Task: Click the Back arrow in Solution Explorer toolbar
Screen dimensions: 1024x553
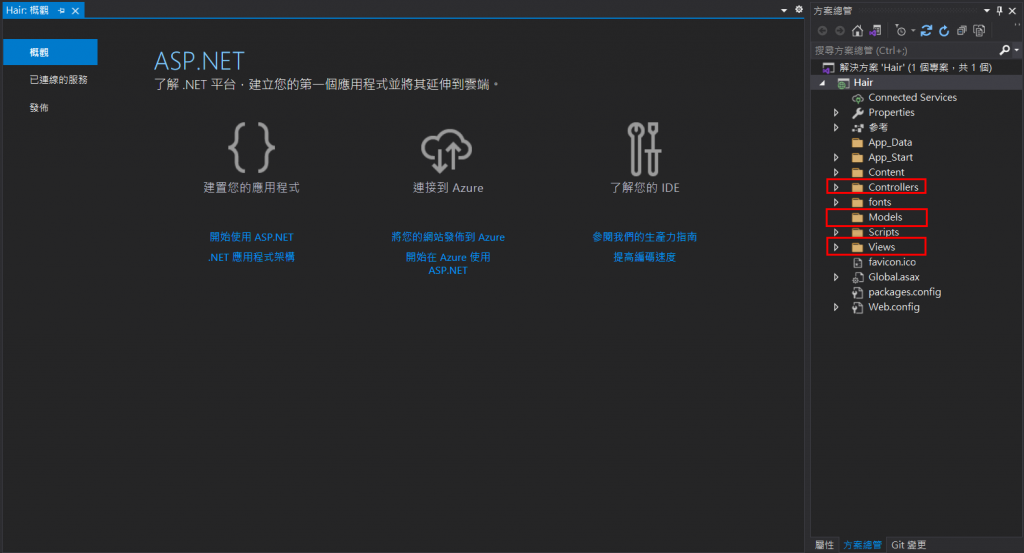Action: [x=822, y=31]
